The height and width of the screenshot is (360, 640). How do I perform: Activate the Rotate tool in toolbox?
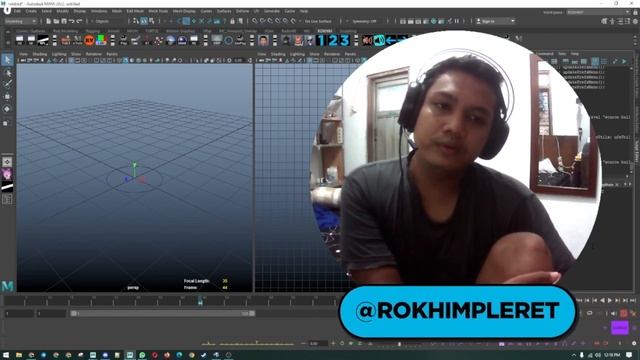tap(7, 109)
